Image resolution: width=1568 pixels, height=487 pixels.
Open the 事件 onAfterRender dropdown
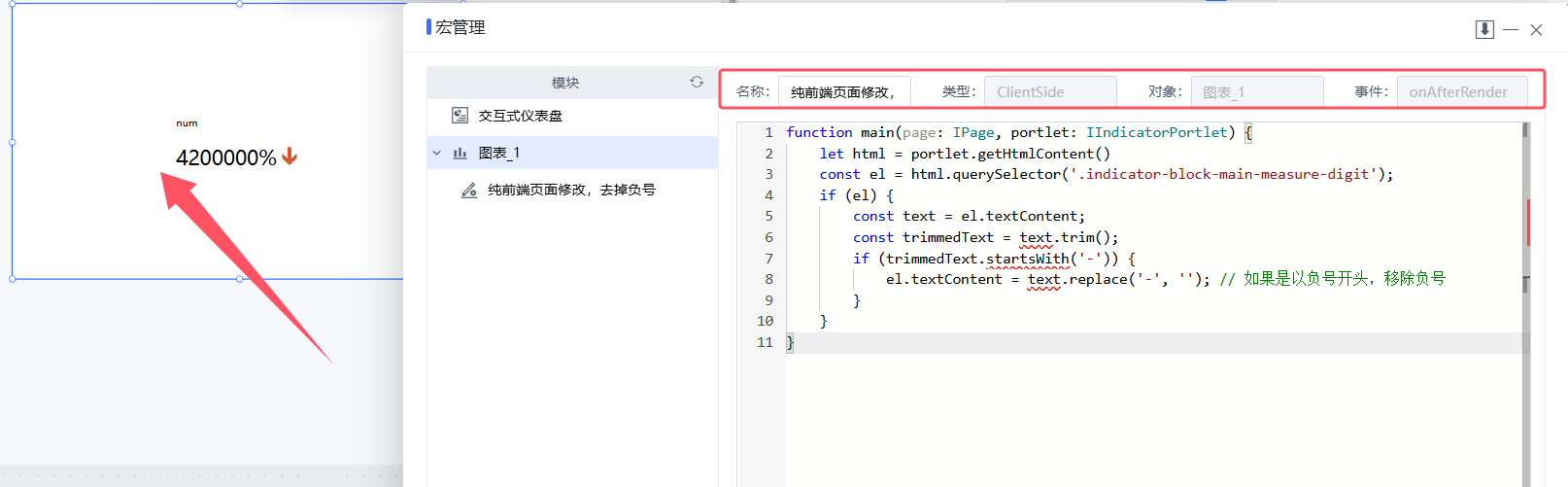point(1462,91)
